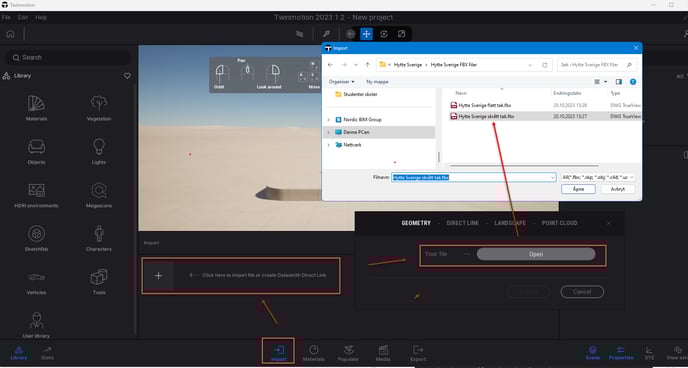
Task: Open the Edit menu
Action: (x=23, y=18)
